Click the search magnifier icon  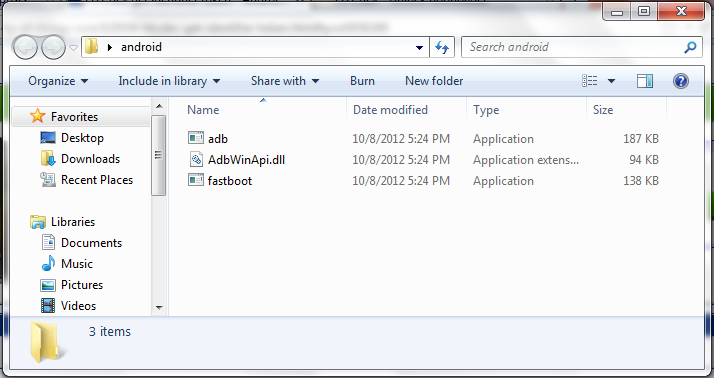pyautogui.click(x=691, y=47)
